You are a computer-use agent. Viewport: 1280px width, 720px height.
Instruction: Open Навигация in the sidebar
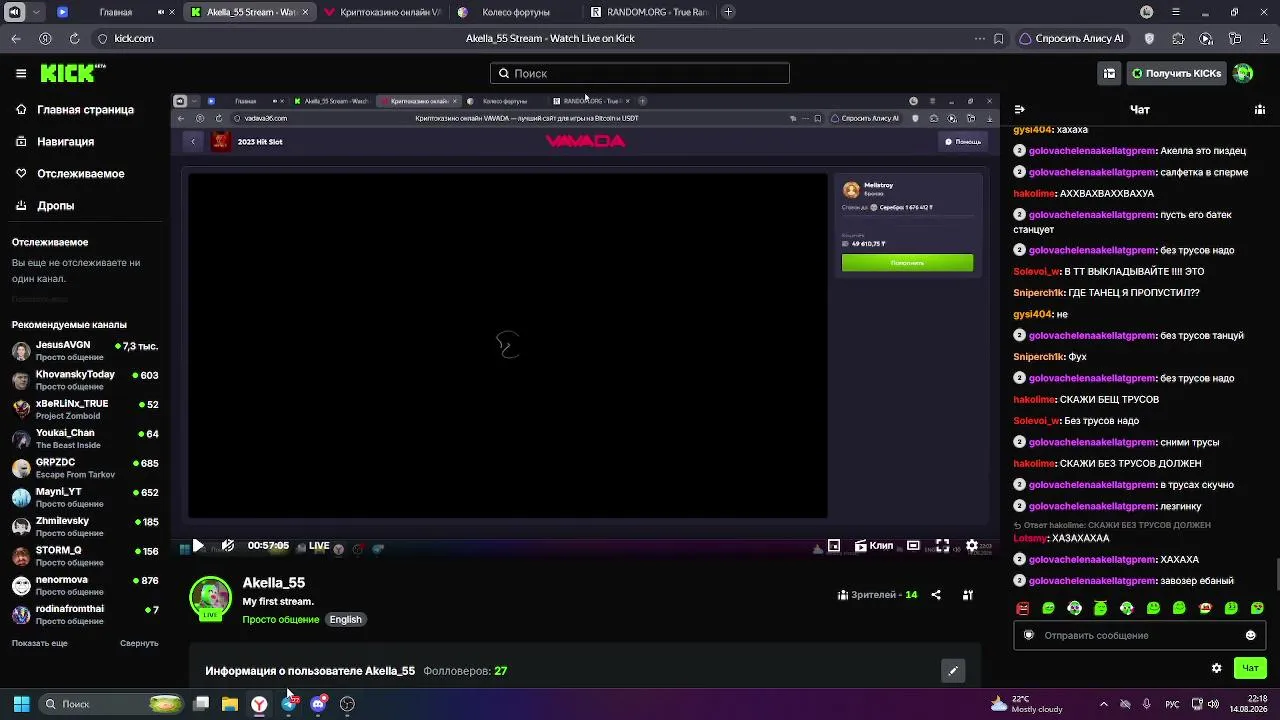pos(55,142)
